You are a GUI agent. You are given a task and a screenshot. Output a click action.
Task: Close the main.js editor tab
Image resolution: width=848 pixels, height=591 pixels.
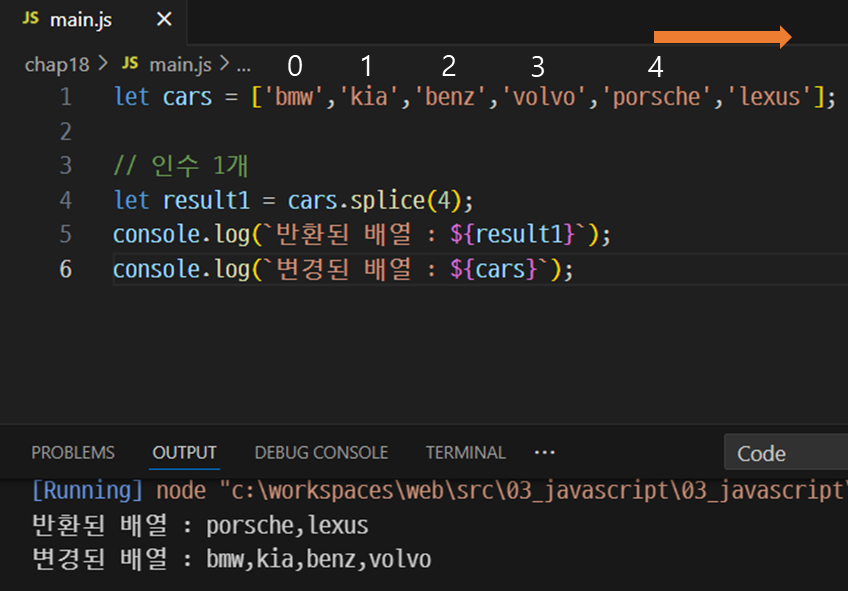click(164, 19)
